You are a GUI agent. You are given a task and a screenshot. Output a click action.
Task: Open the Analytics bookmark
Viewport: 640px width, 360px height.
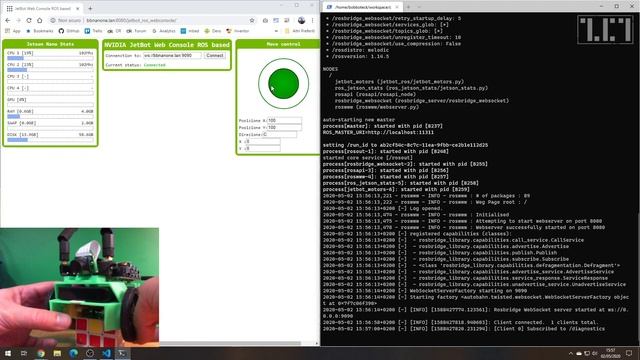(164, 31)
